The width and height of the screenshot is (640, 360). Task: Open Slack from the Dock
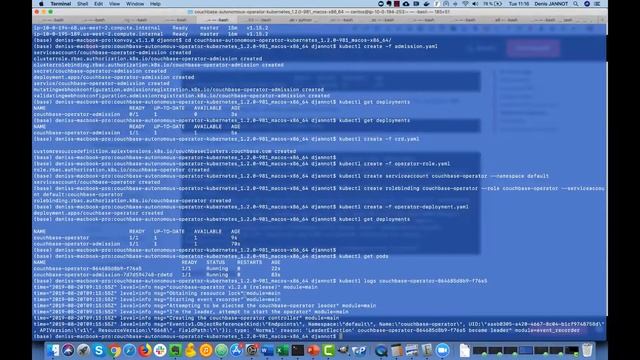click(160, 350)
